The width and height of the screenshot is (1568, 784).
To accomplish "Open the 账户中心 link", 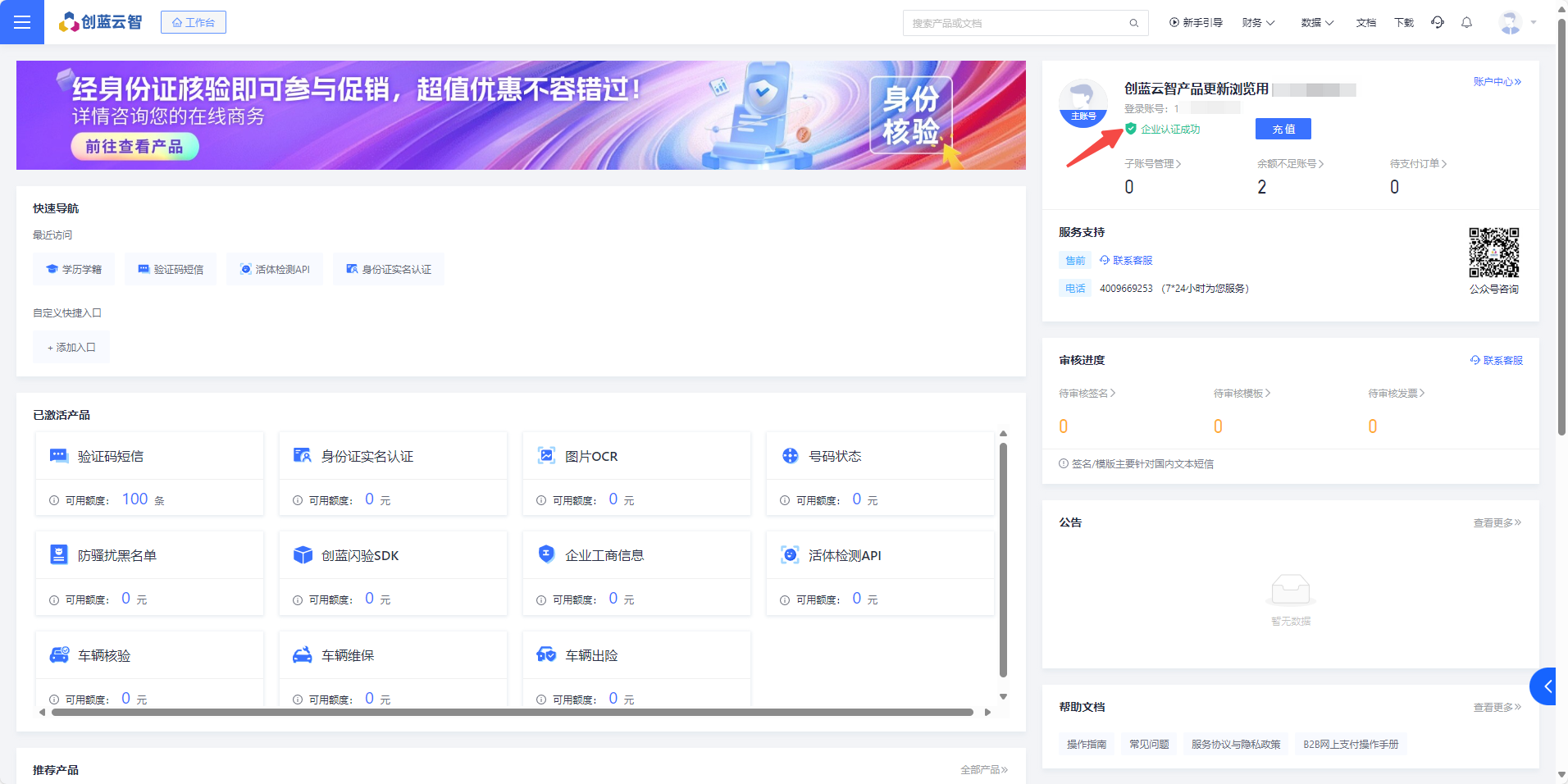I will click(x=1497, y=82).
